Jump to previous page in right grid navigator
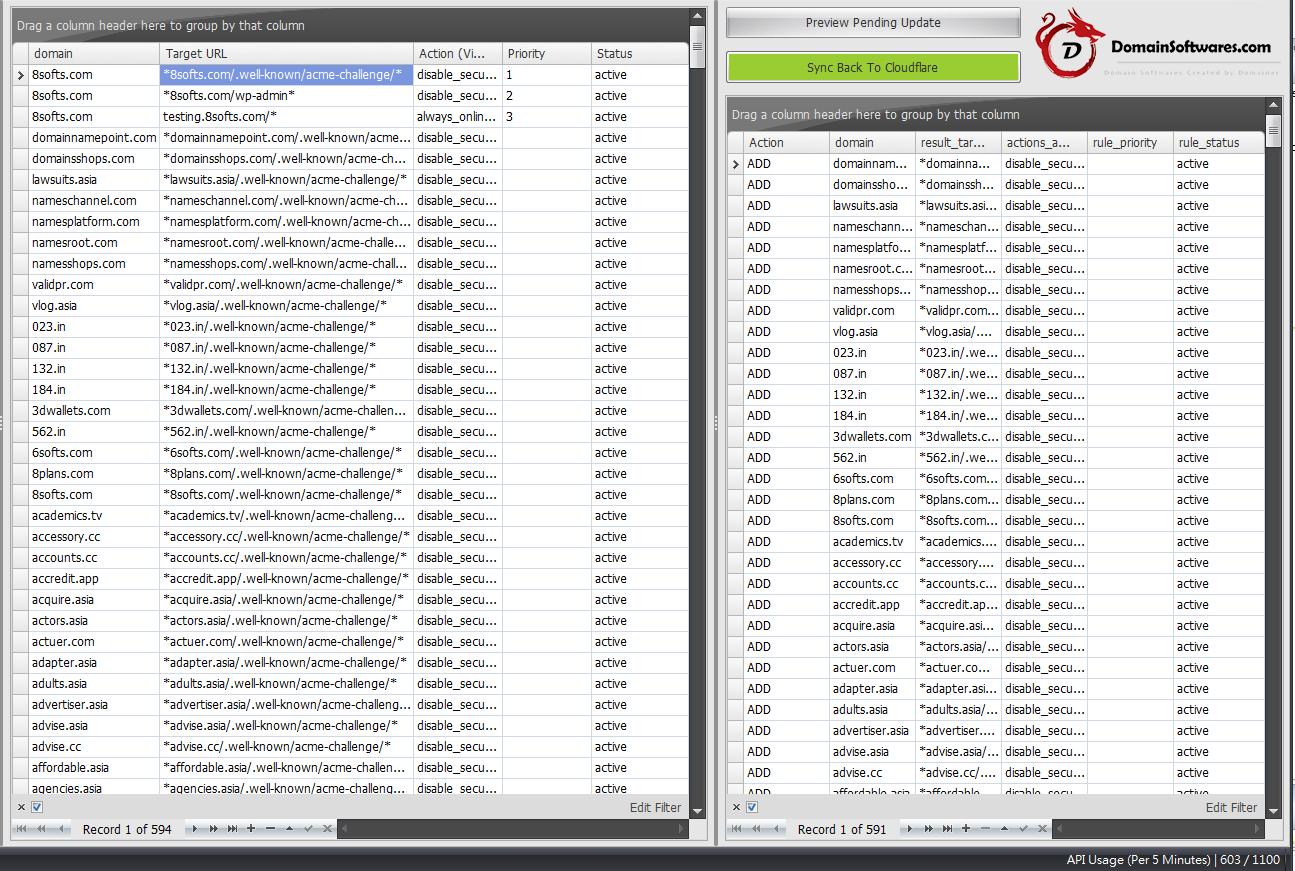 (x=756, y=829)
